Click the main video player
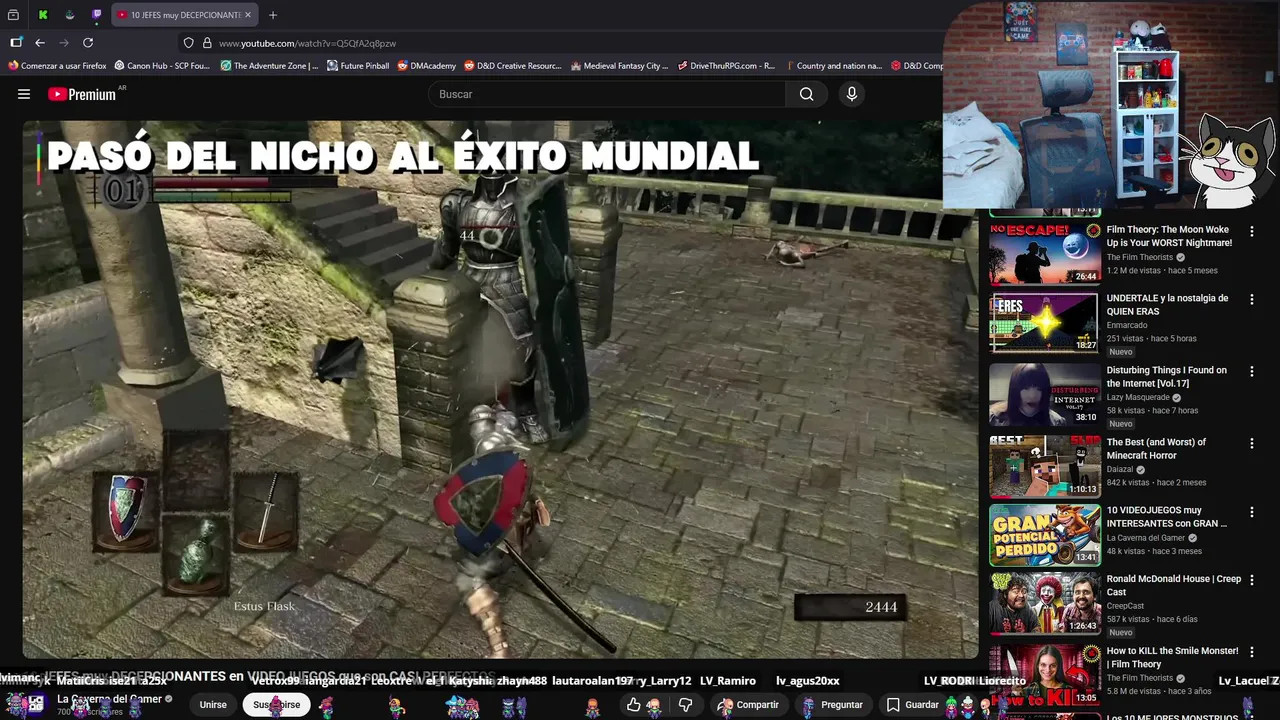Viewport: 1280px width, 720px height. pyautogui.click(x=500, y=390)
